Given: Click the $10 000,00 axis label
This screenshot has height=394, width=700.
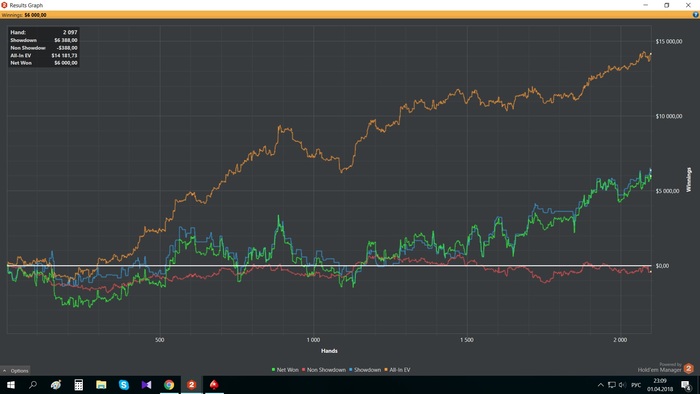Looking at the screenshot, I should [669, 116].
